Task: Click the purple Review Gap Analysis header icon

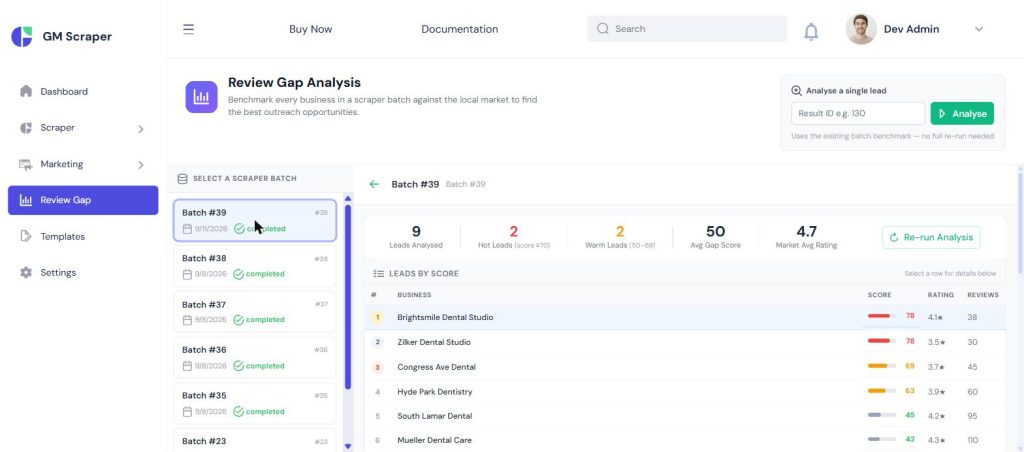Action: click(201, 97)
